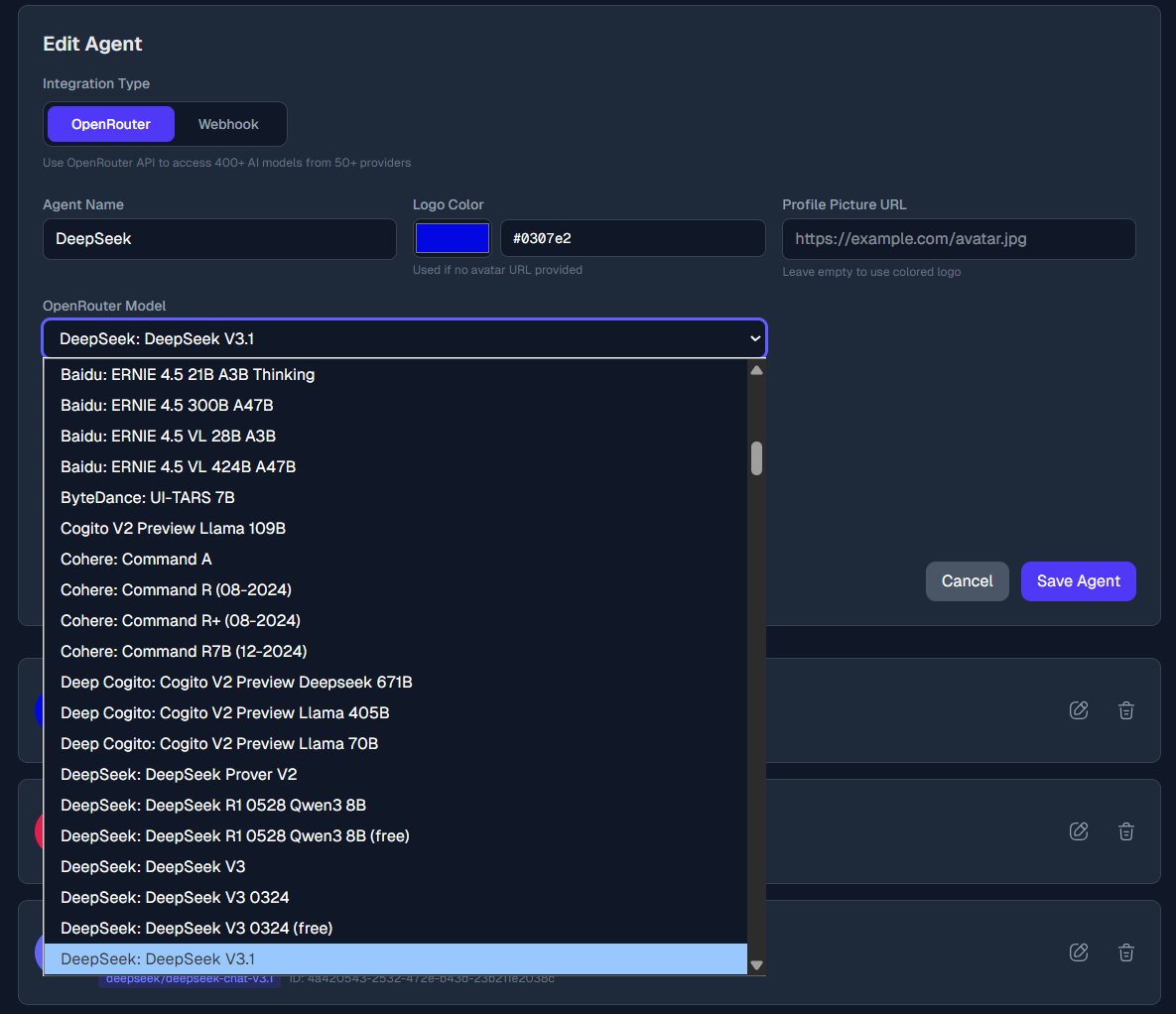Open the blue Logo Color swatch

click(453, 238)
